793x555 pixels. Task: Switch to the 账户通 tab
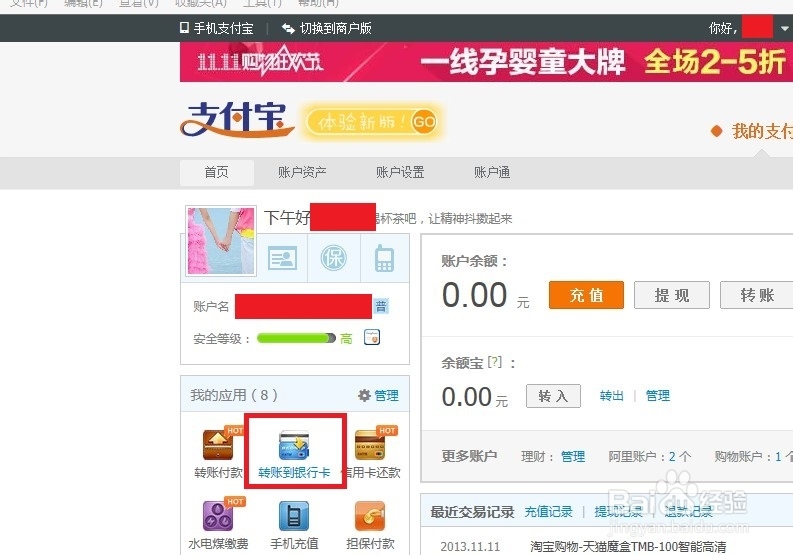[492, 173]
